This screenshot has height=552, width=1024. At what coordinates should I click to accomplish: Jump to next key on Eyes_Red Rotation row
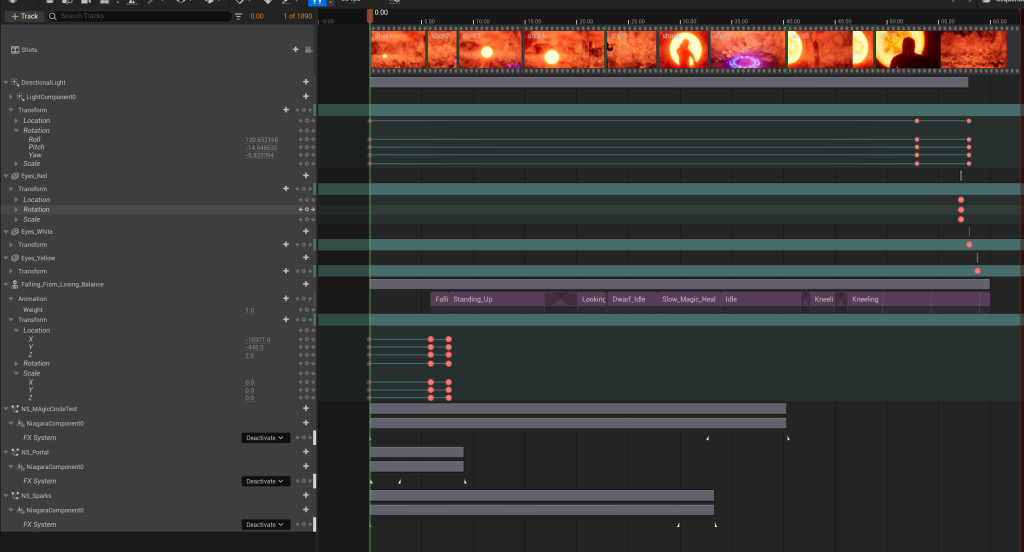(312, 210)
